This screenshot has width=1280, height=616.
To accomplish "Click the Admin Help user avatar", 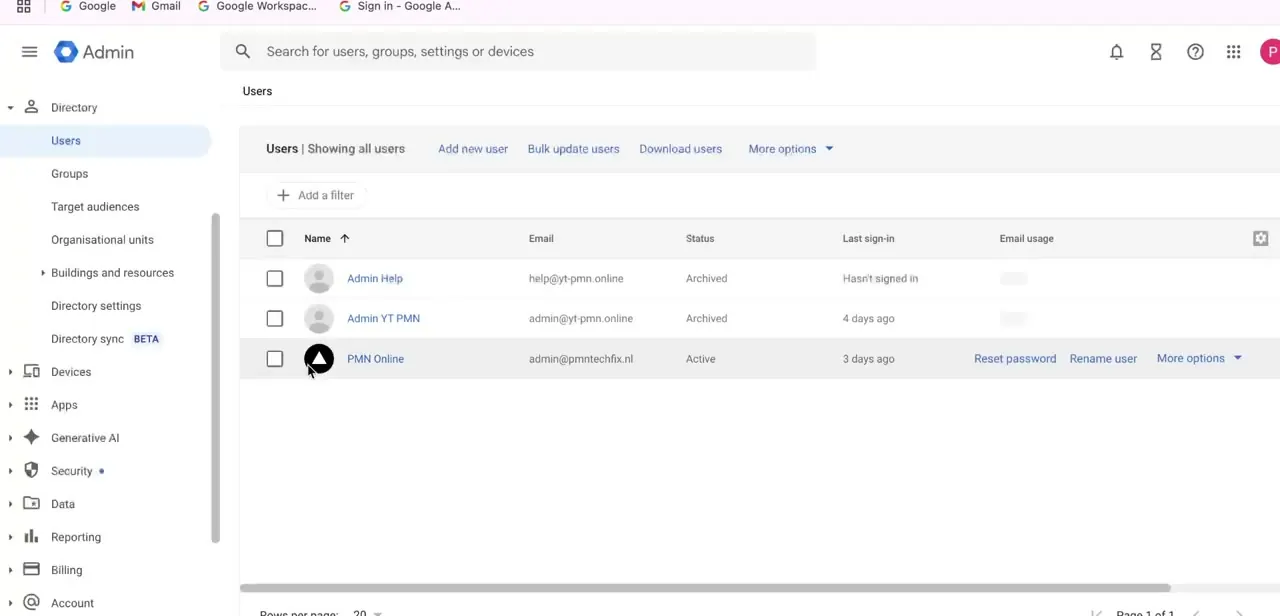I will point(319,278).
